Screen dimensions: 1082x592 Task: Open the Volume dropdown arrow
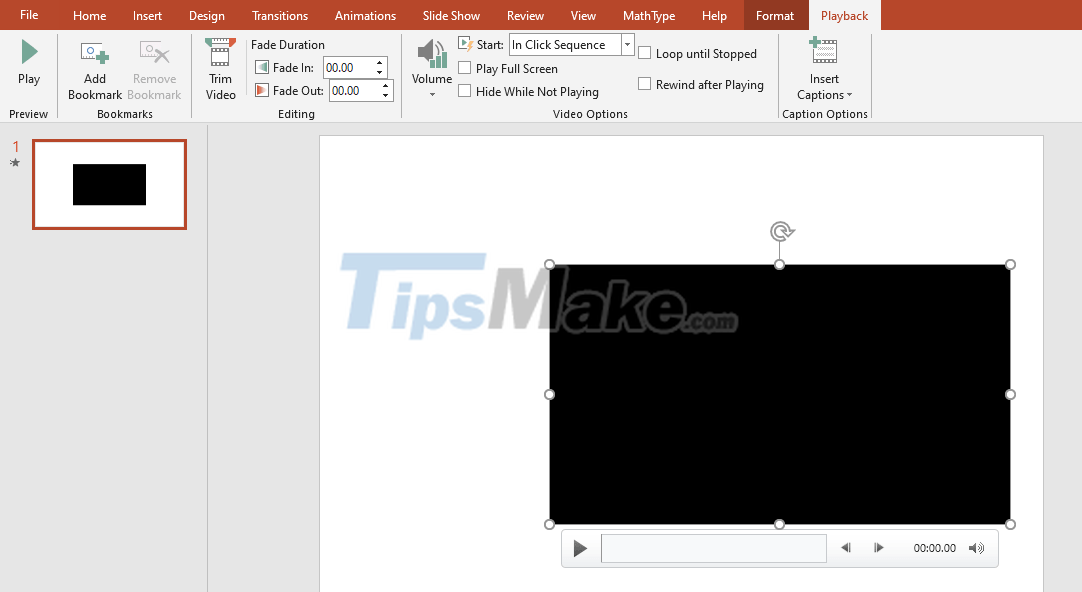431,93
